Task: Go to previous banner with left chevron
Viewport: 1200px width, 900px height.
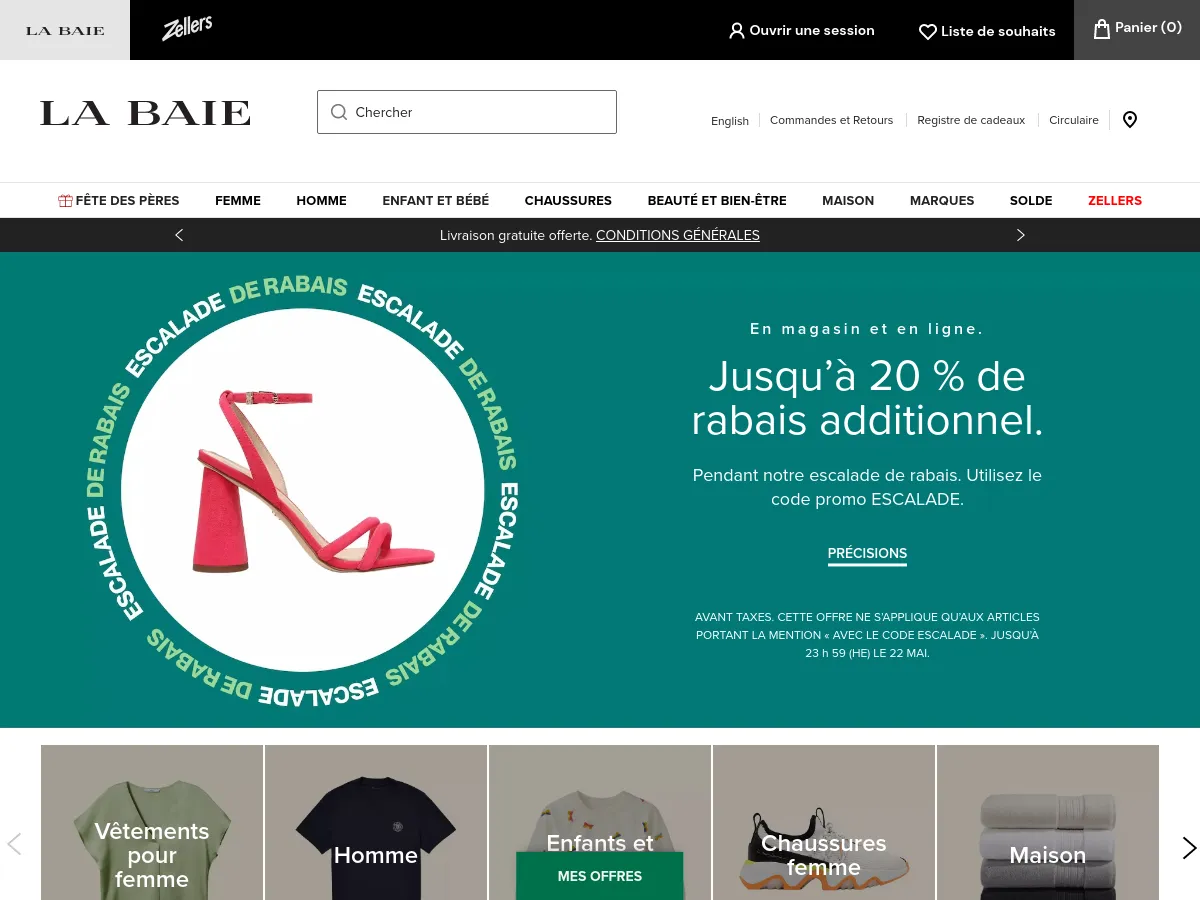Action: tap(179, 235)
